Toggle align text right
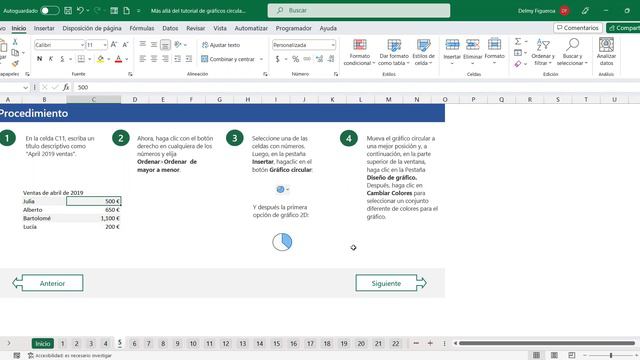The height and width of the screenshot is (360, 640). [x=165, y=59]
